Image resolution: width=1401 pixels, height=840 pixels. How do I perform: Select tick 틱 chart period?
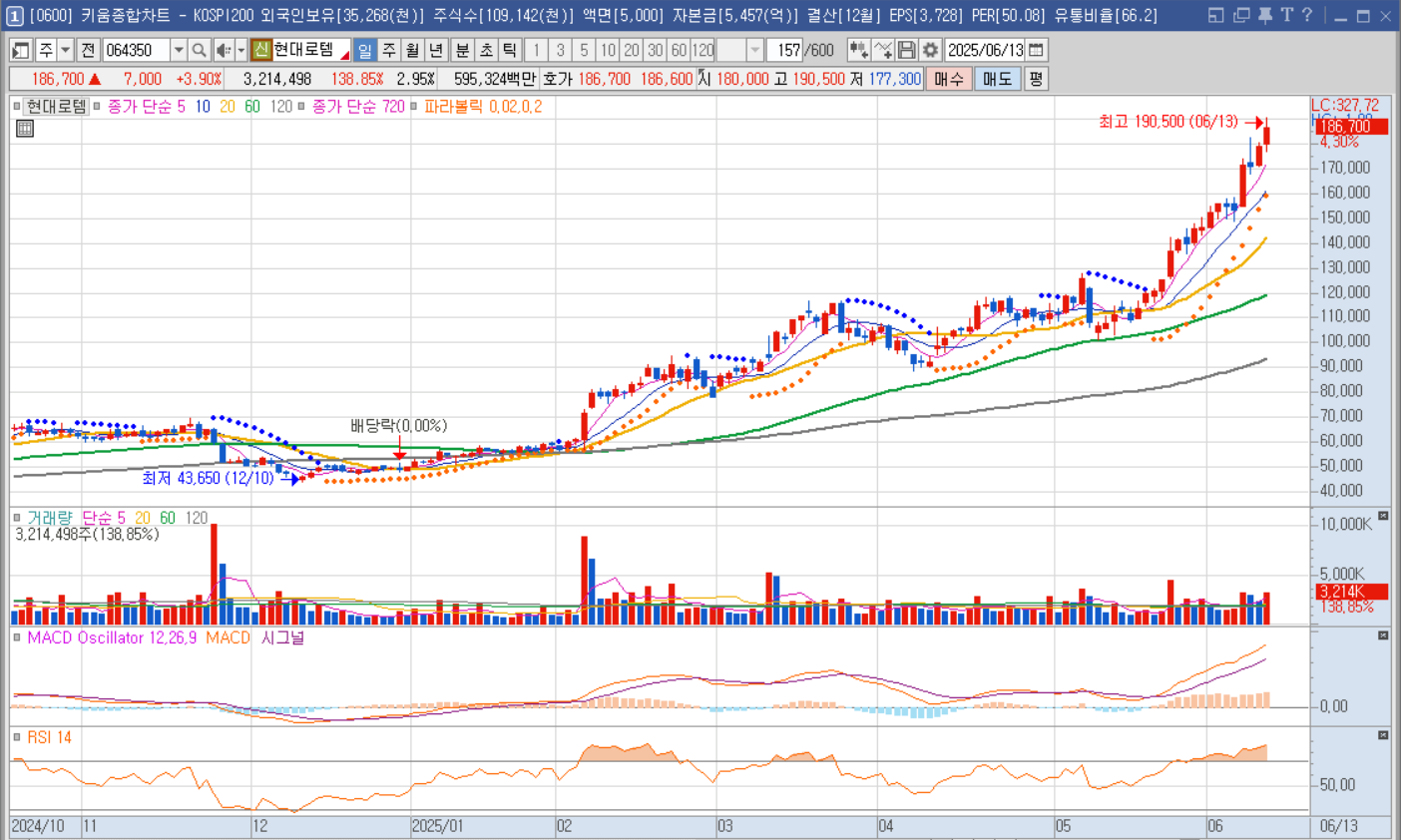(510, 50)
